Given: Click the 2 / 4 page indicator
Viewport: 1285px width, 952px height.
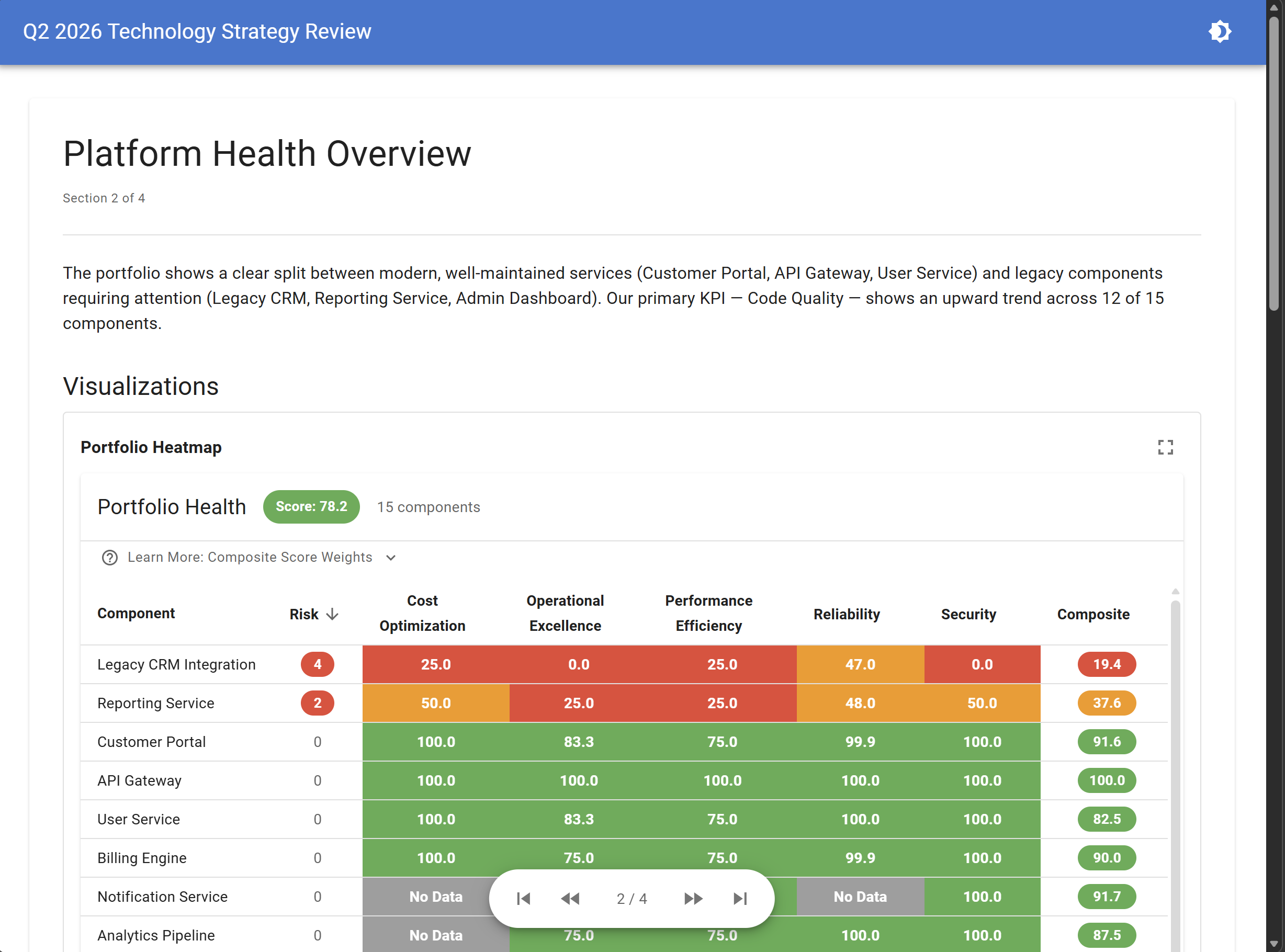Looking at the screenshot, I should [632, 899].
